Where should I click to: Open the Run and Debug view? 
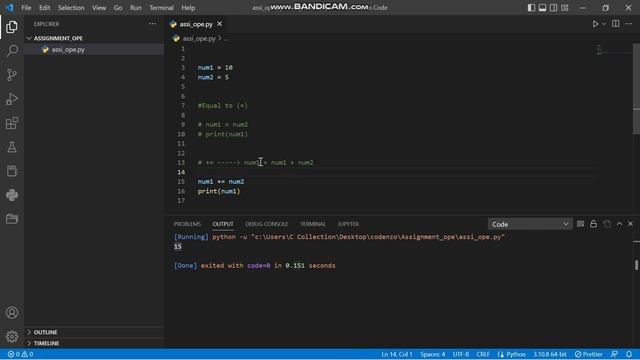coord(12,99)
